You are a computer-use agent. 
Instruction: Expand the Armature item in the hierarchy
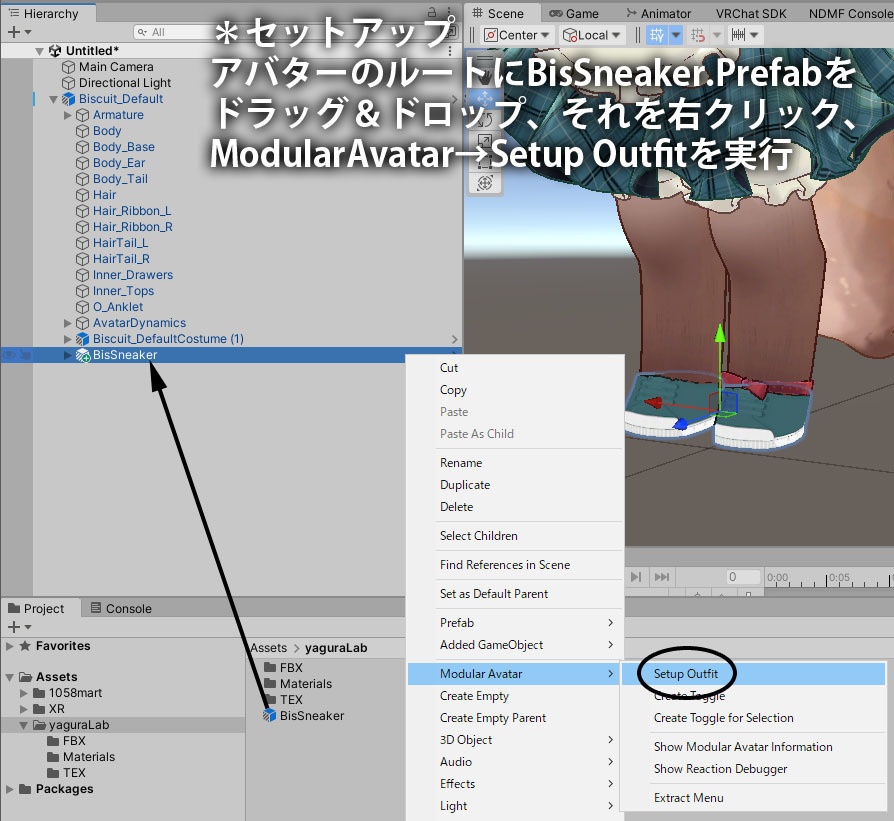click(68, 115)
